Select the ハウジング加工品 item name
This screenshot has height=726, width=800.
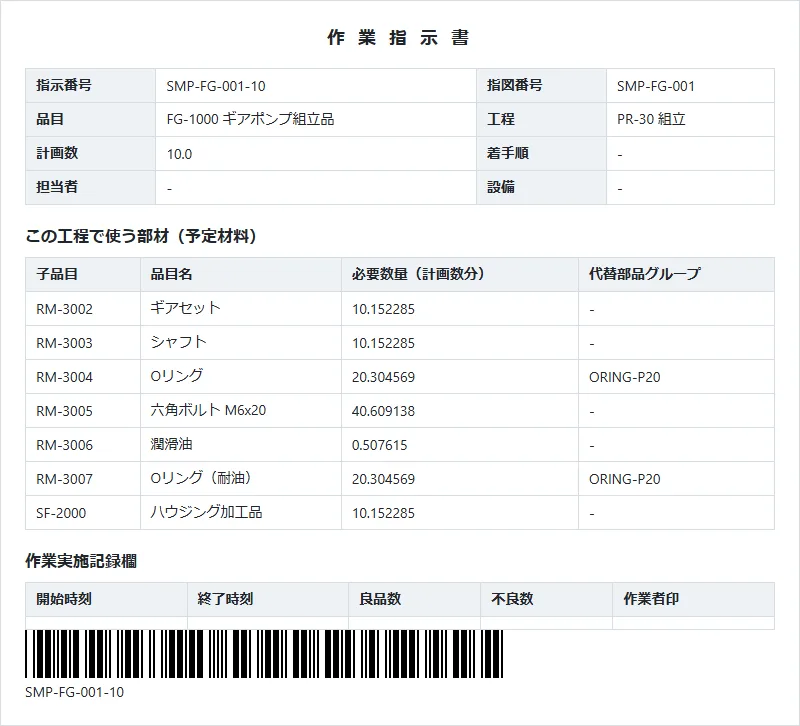(206, 512)
